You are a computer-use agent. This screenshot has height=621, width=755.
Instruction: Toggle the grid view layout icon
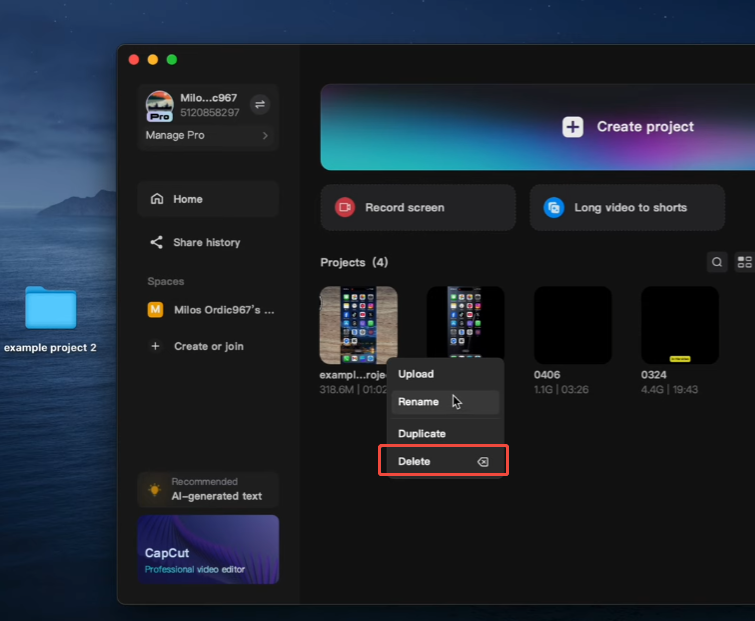point(745,262)
